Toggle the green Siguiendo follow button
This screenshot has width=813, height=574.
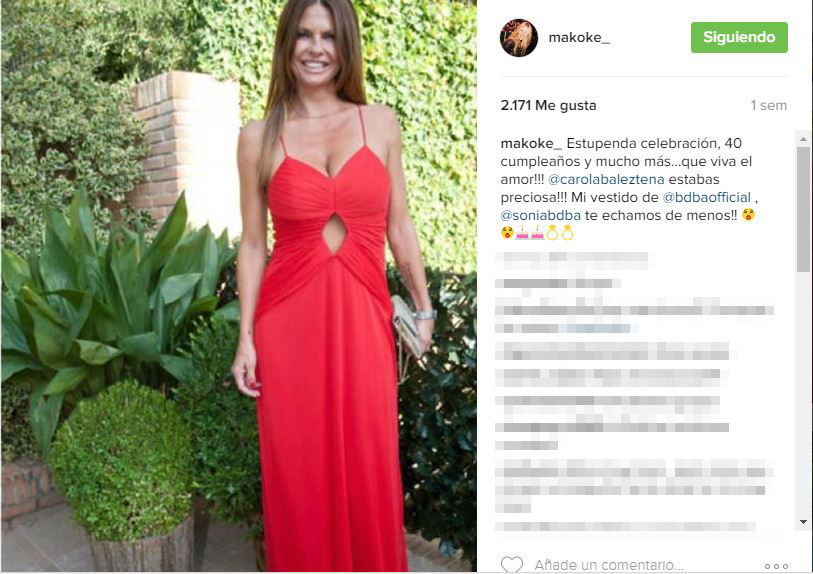point(739,37)
